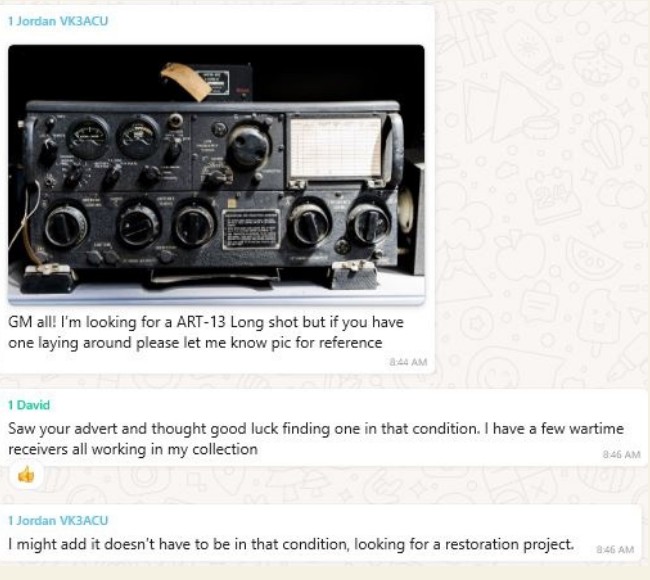Click the white frequency chart panel in the radio photo
The width and height of the screenshot is (650, 580).
(336, 148)
